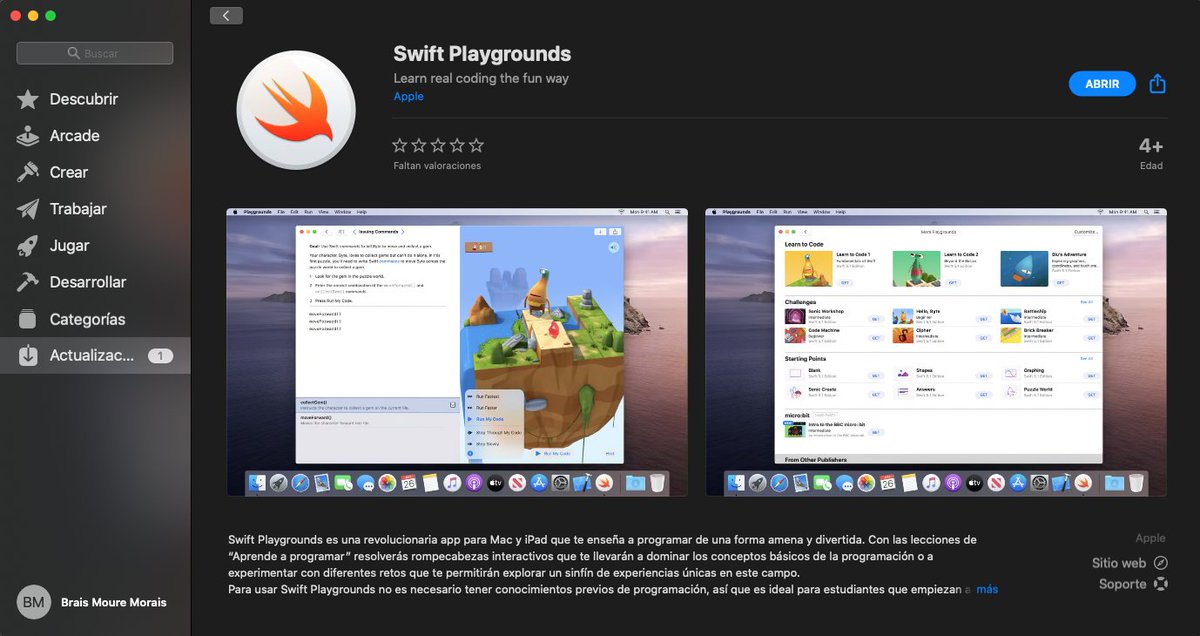Click the green maximize window button
The width and height of the screenshot is (1200, 636).
tap(51, 16)
